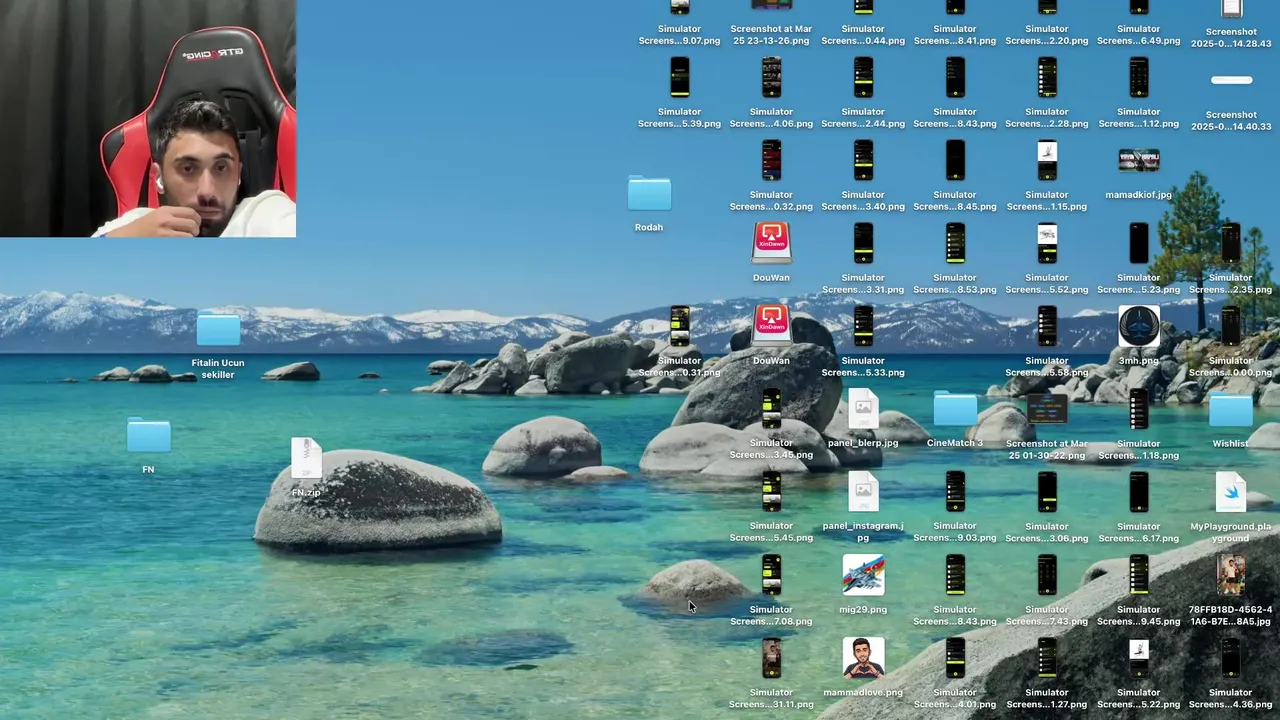Select Simulator Screens...6.17.png file
Image resolution: width=1280 pixels, height=720 pixels.
tap(1139, 492)
